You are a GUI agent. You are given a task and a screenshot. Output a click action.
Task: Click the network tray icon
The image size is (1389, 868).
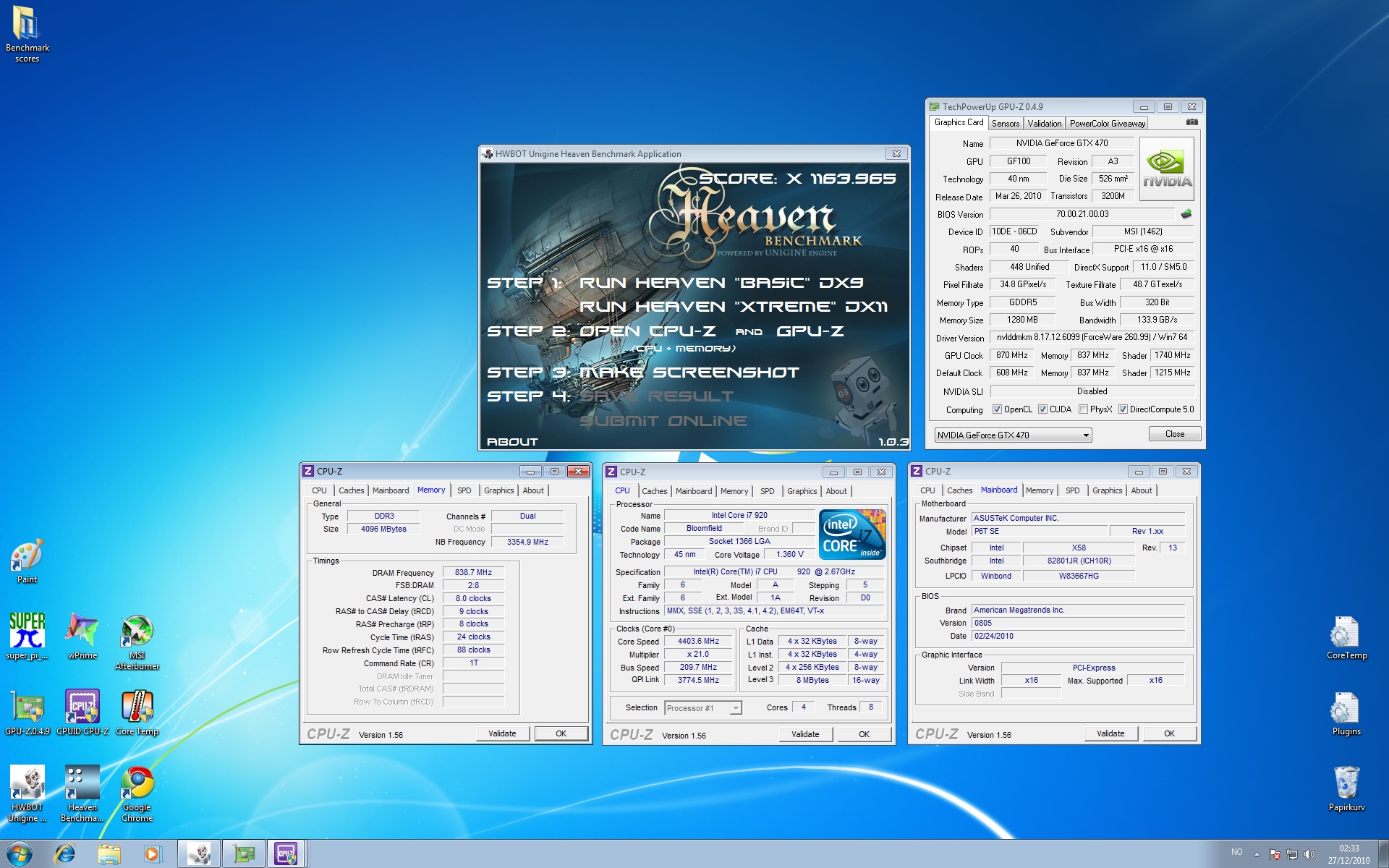[1291, 854]
